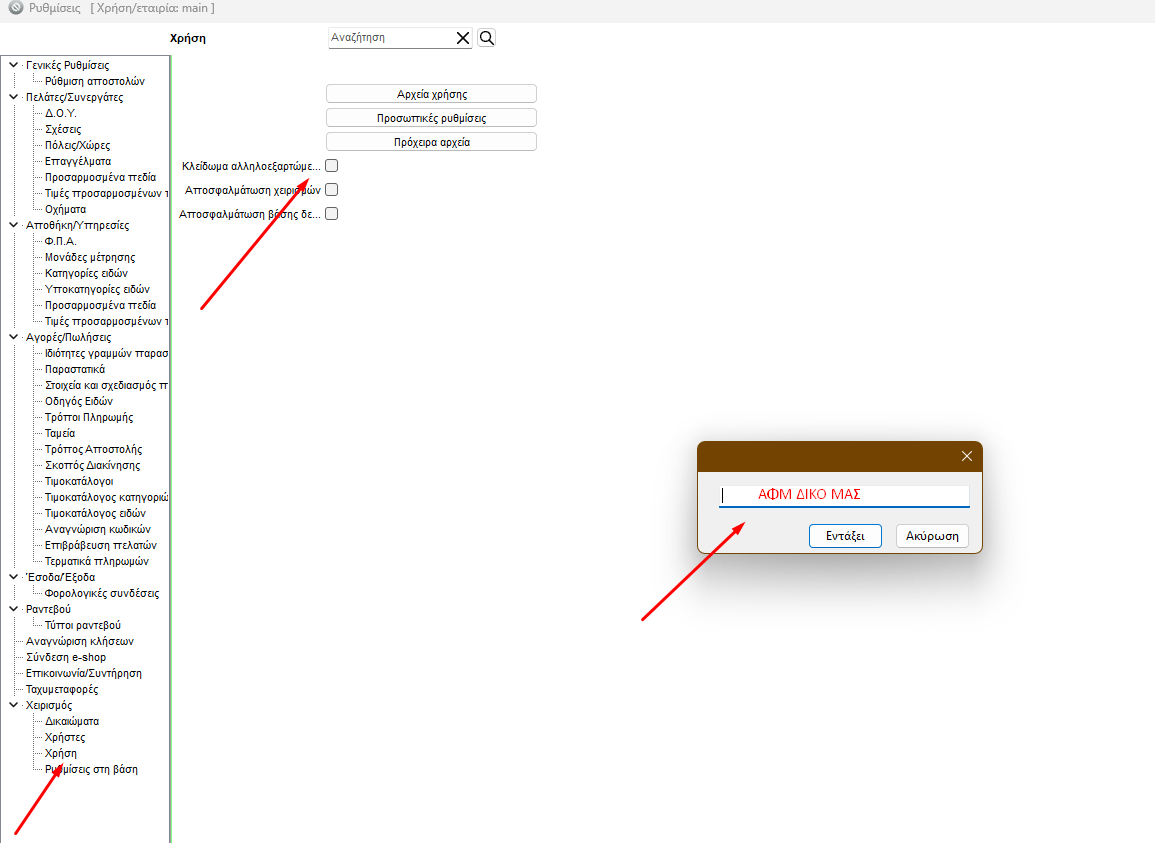The width and height of the screenshot is (1155, 843).
Task: Select Αναγνώριση κωδικών tree item
Action: (98, 529)
